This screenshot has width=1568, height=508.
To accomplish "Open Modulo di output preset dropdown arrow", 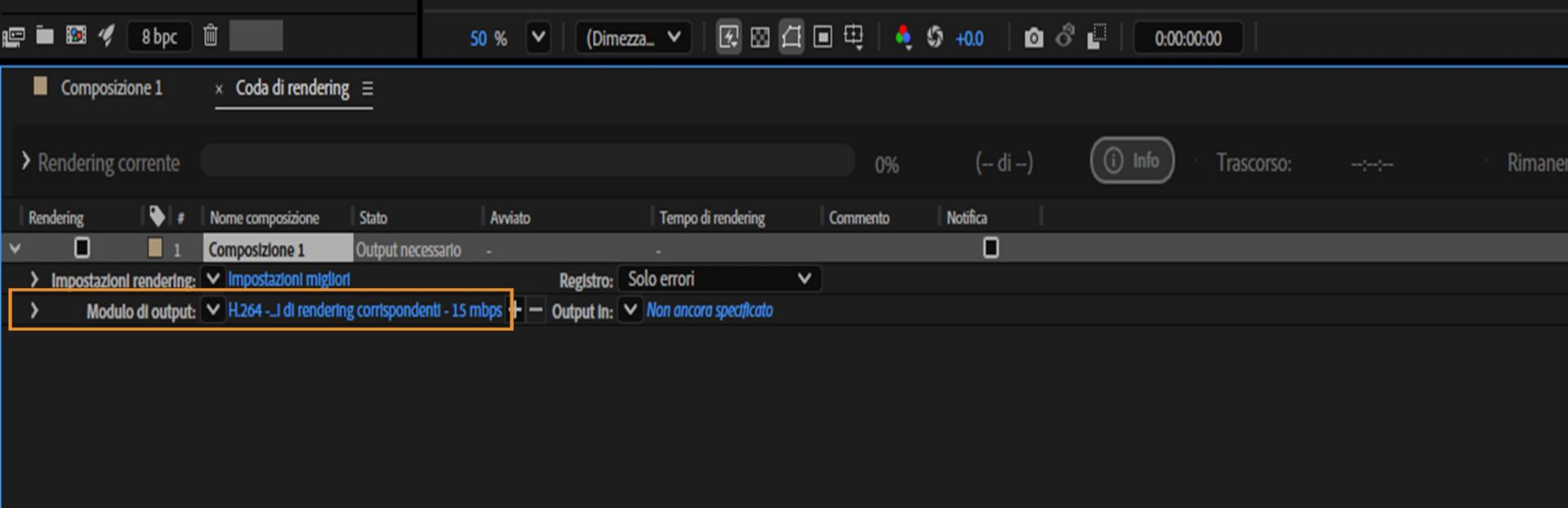I will pos(212,310).
